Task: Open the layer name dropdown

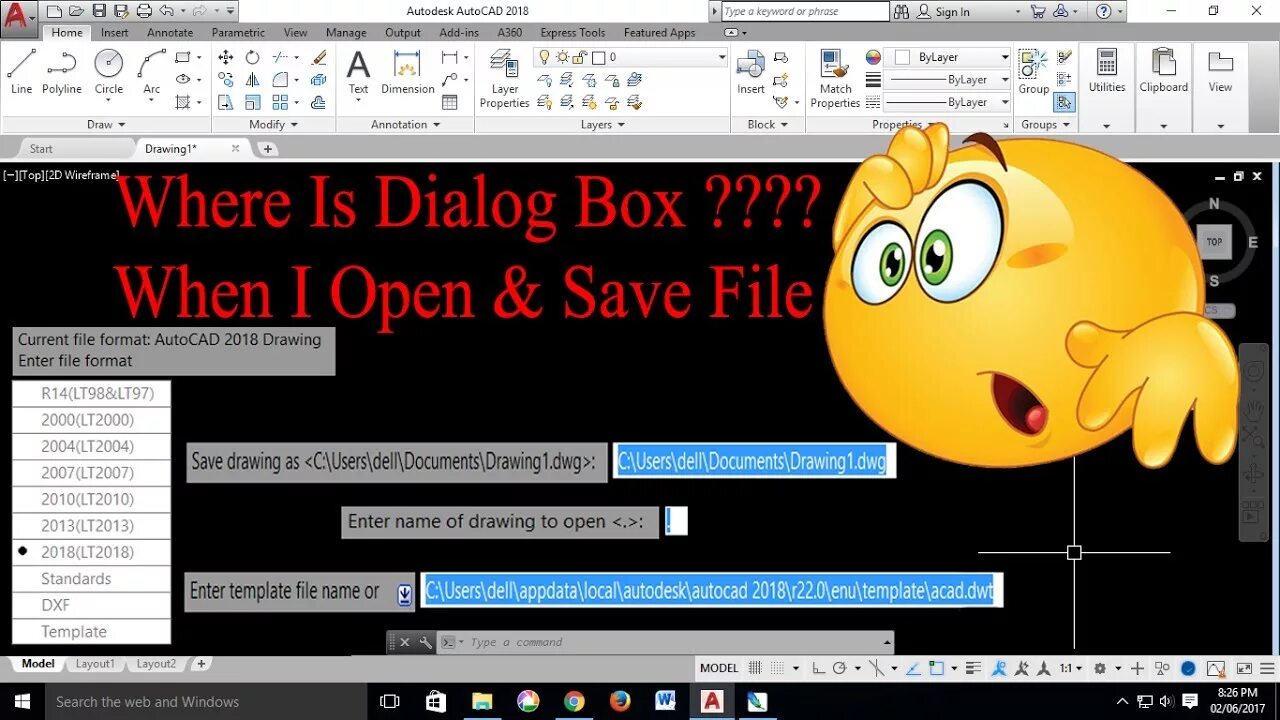Action: (x=721, y=57)
